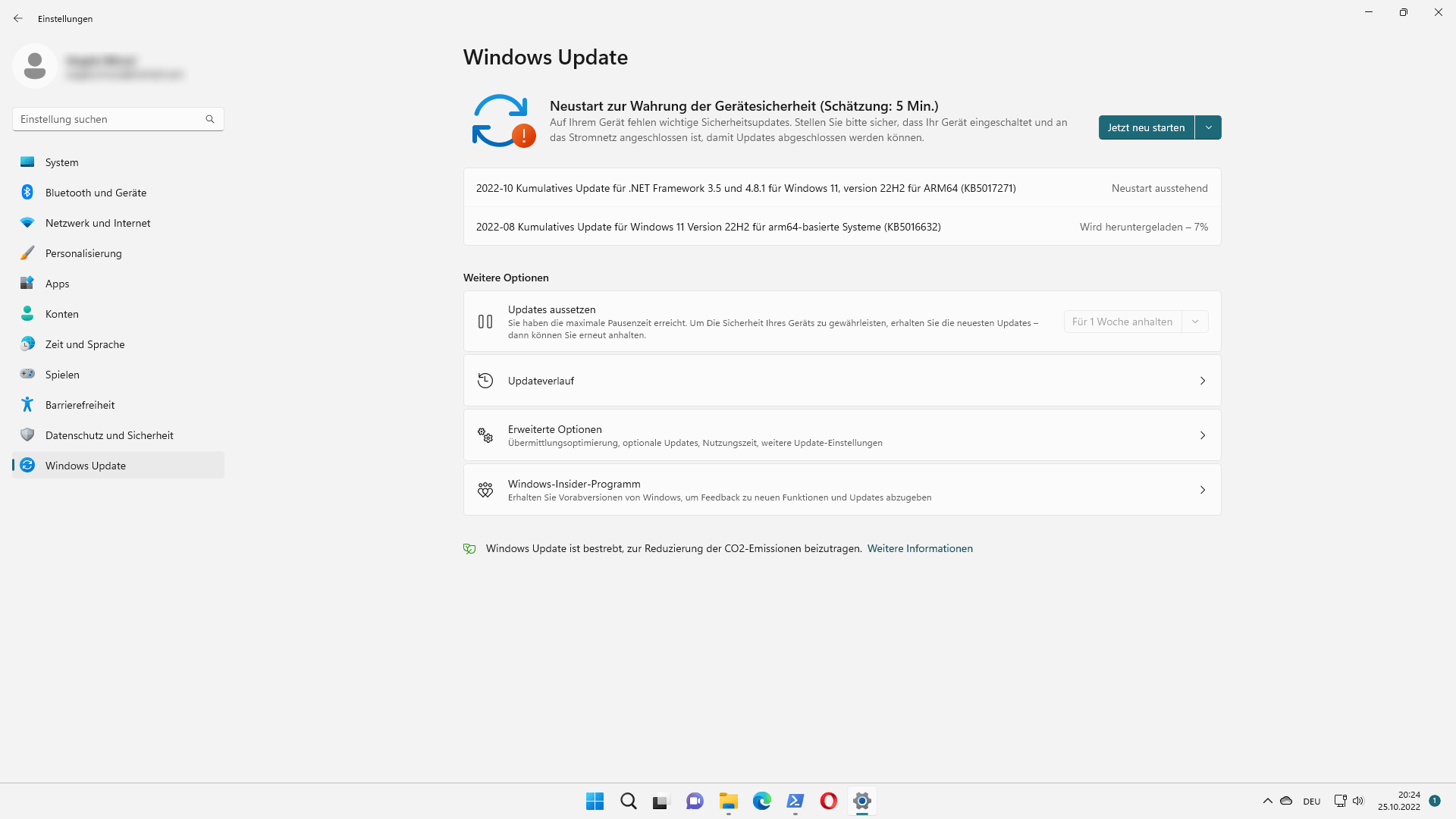Click the Windows Update sync sidebar icon
This screenshot has width=1456, height=819.
[27, 465]
